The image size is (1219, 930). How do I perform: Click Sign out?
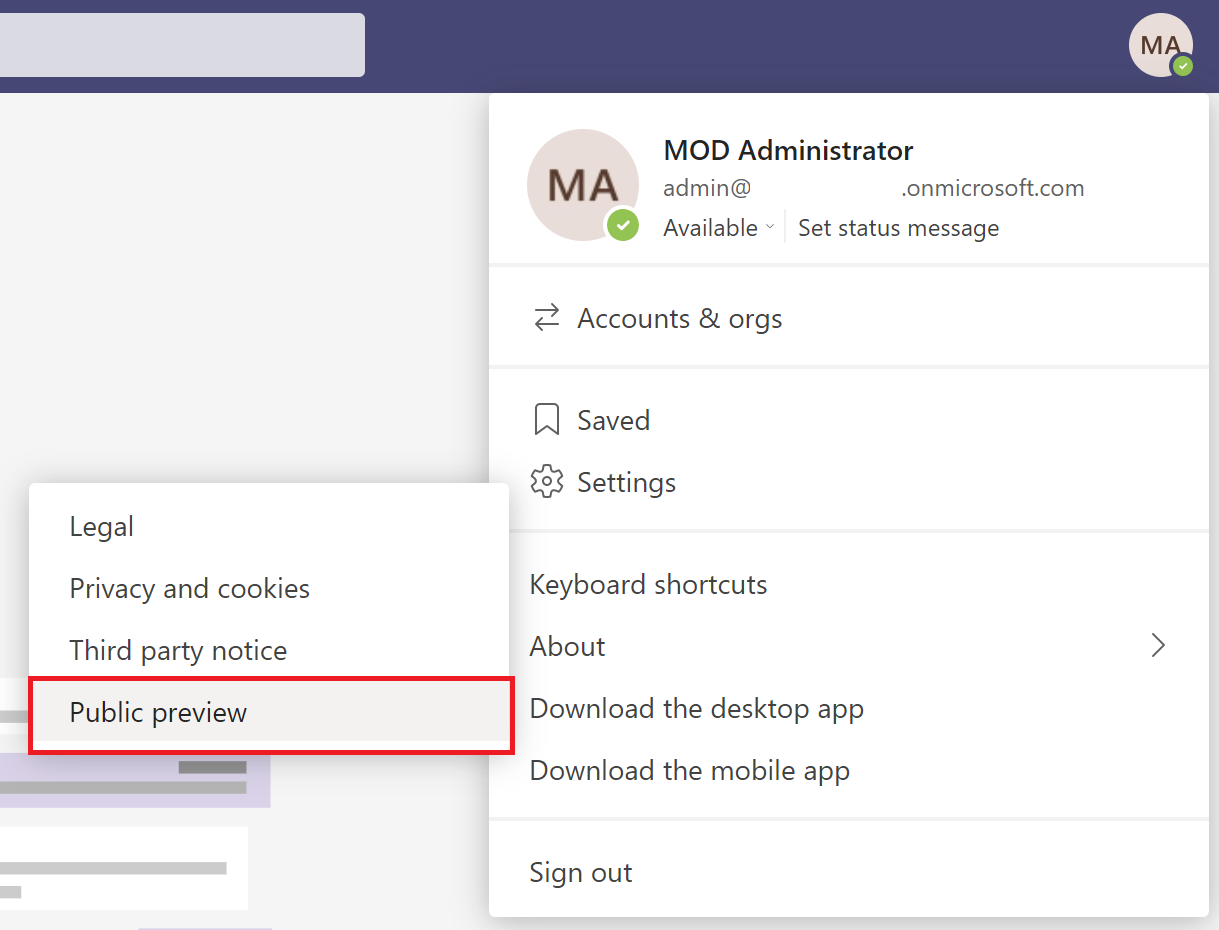pos(849,872)
